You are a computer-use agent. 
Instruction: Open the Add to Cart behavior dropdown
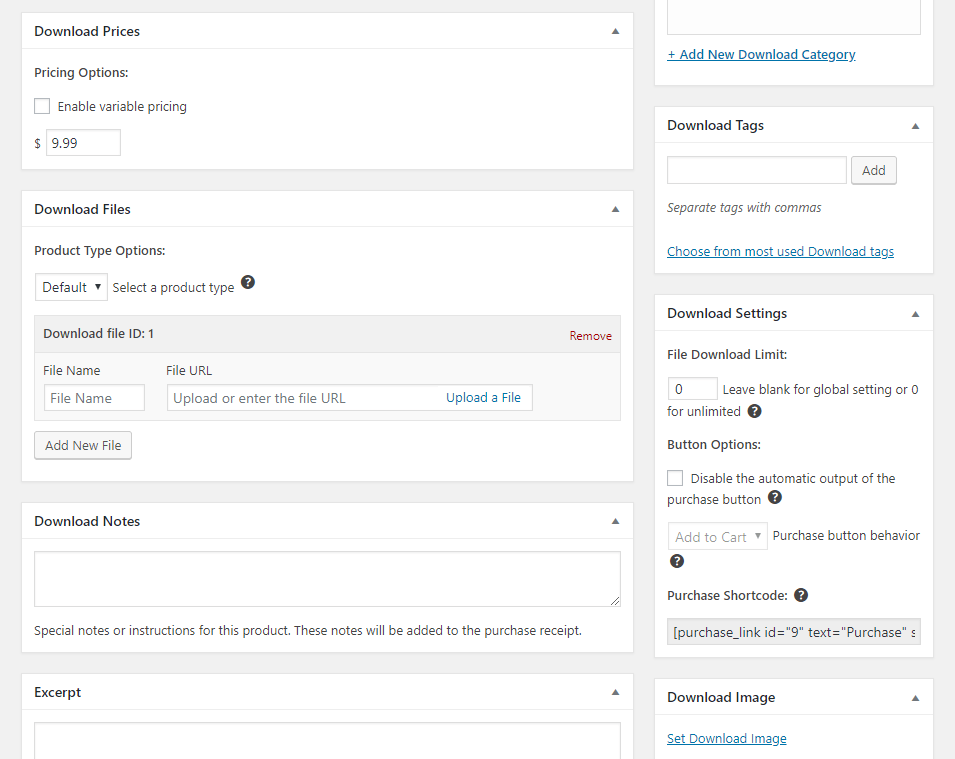point(717,537)
